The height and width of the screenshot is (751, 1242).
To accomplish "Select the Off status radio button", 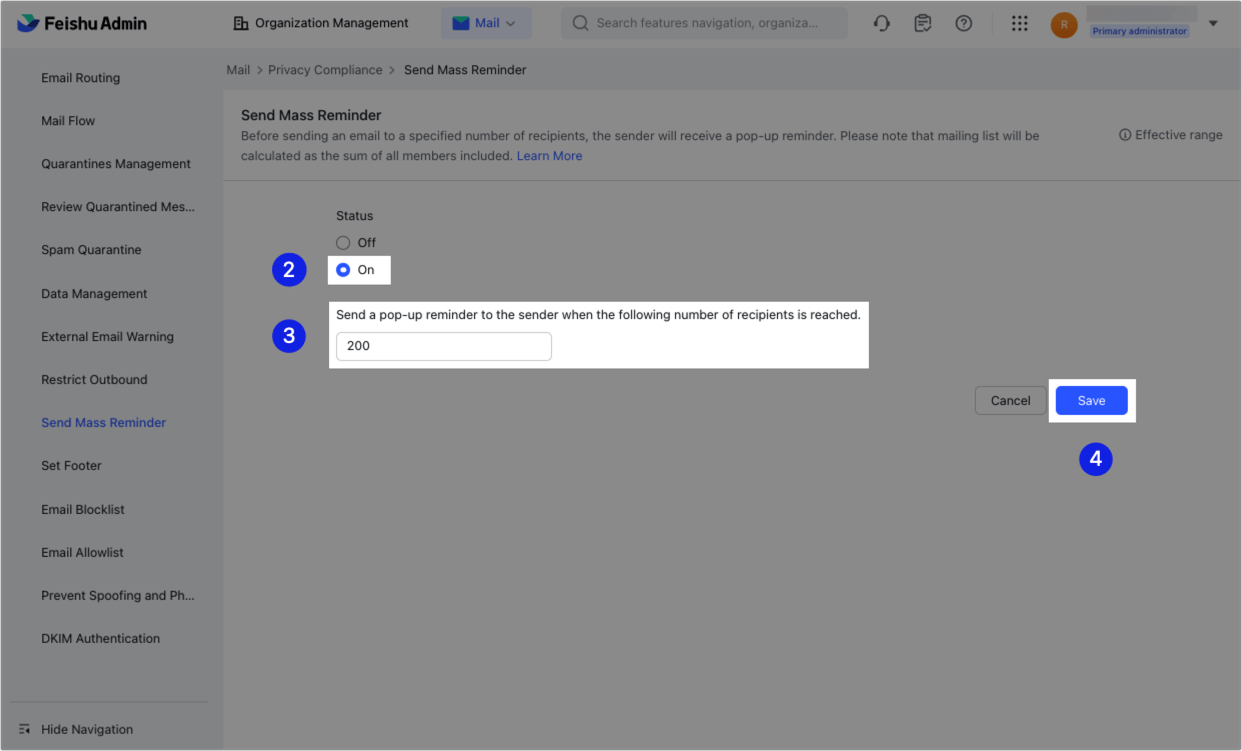I will pyautogui.click(x=343, y=242).
